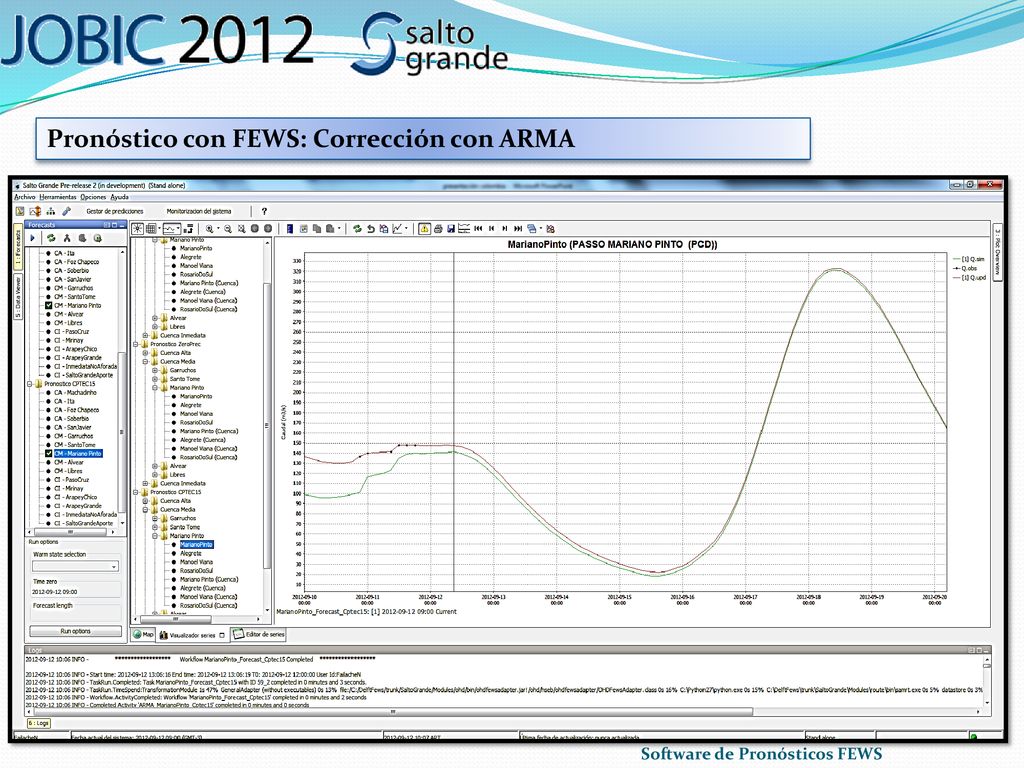Click the green refresh icon in Forecasts panel
1024x768 pixels.
51,238
